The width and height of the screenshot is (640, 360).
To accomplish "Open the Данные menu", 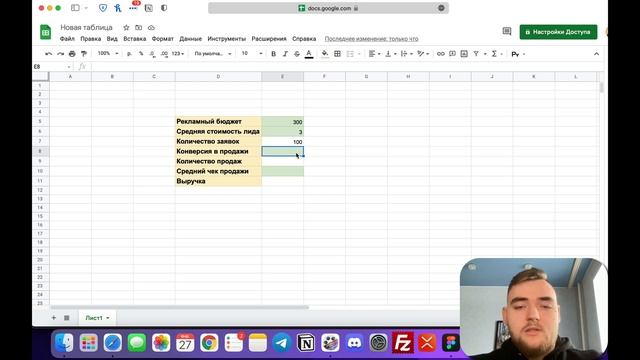I will click(191, 39).
